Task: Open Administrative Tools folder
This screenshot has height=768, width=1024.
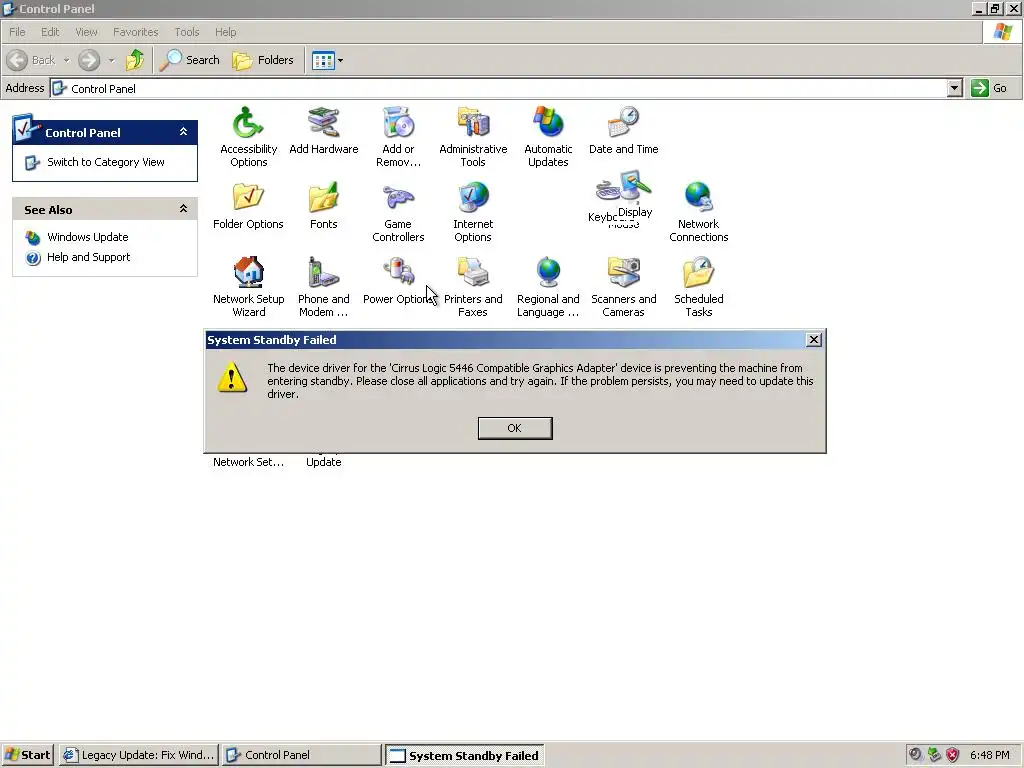Action: point(473,137)
